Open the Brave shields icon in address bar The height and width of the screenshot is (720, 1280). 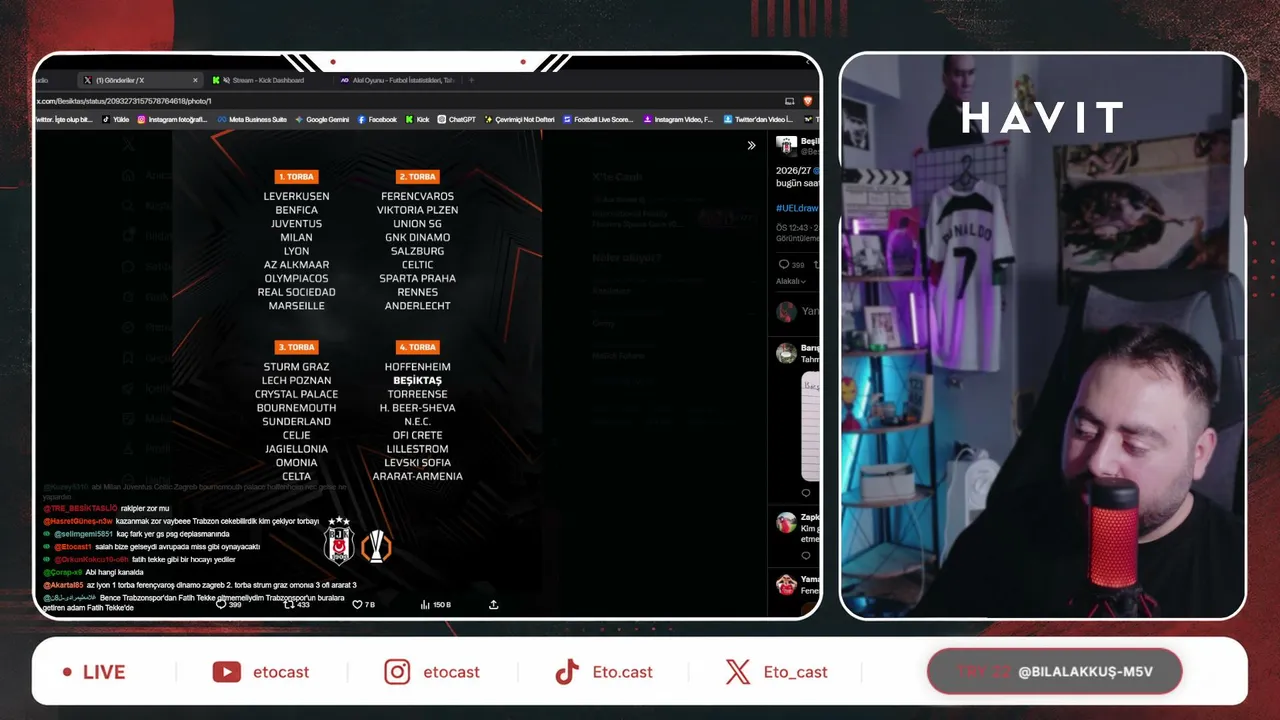pyautogui.click(x=808, y=101)
